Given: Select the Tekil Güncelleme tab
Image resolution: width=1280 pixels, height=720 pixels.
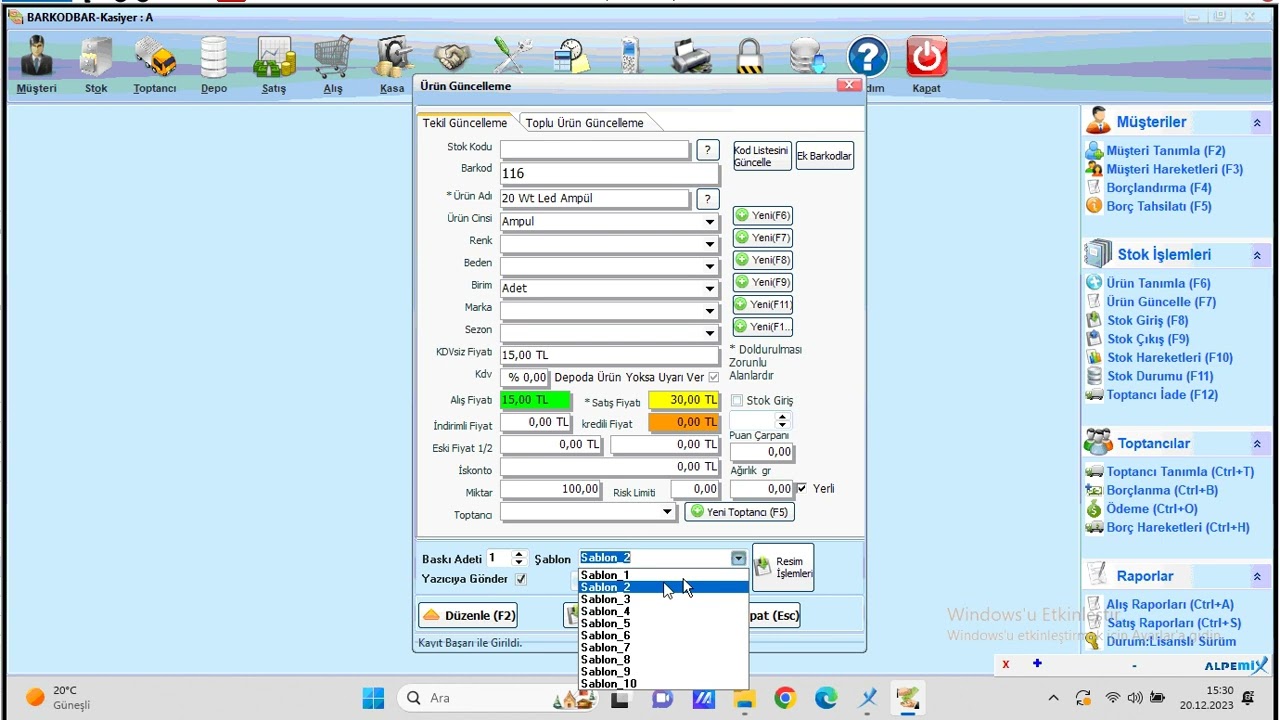Looking at the screenshot, I should [465, 123].
